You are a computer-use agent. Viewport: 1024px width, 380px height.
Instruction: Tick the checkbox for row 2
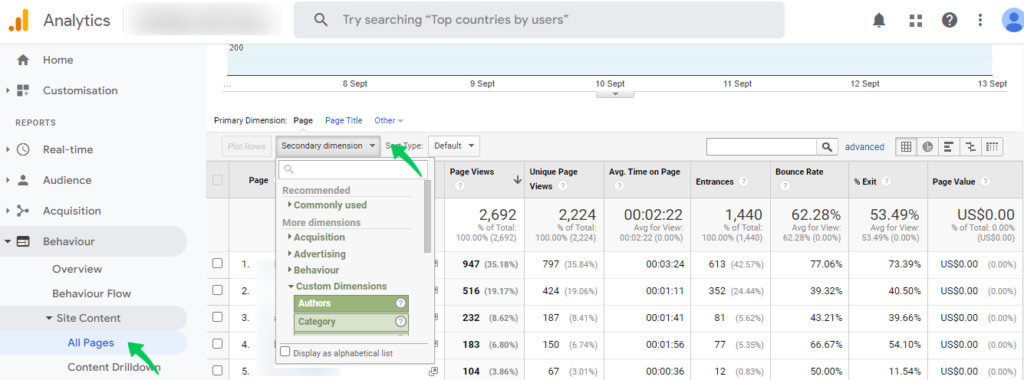tap(217, 290)
